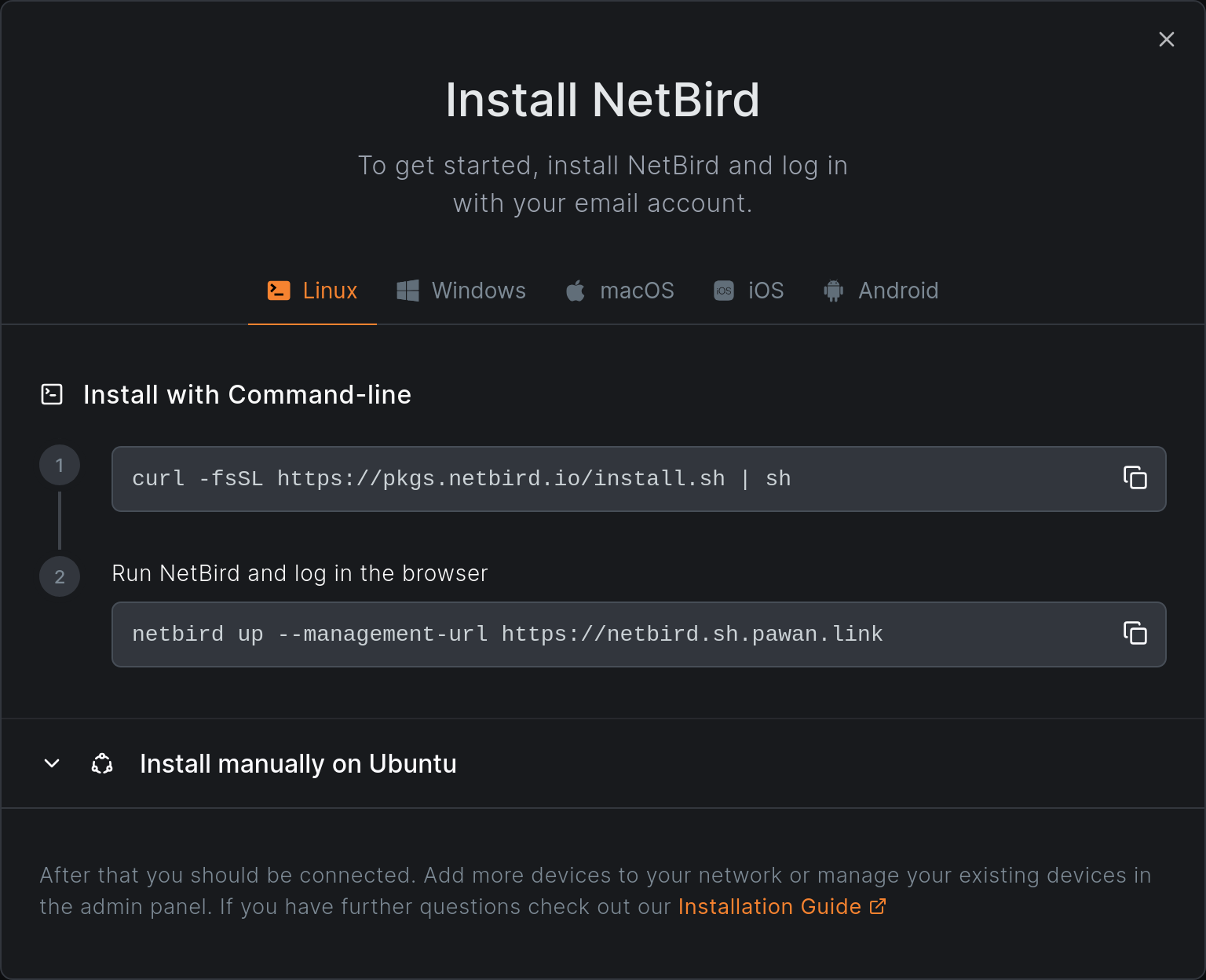The width and height of the screenshot is (1206, 980).
Task: Click the Android robot icon
Action: 834,291
